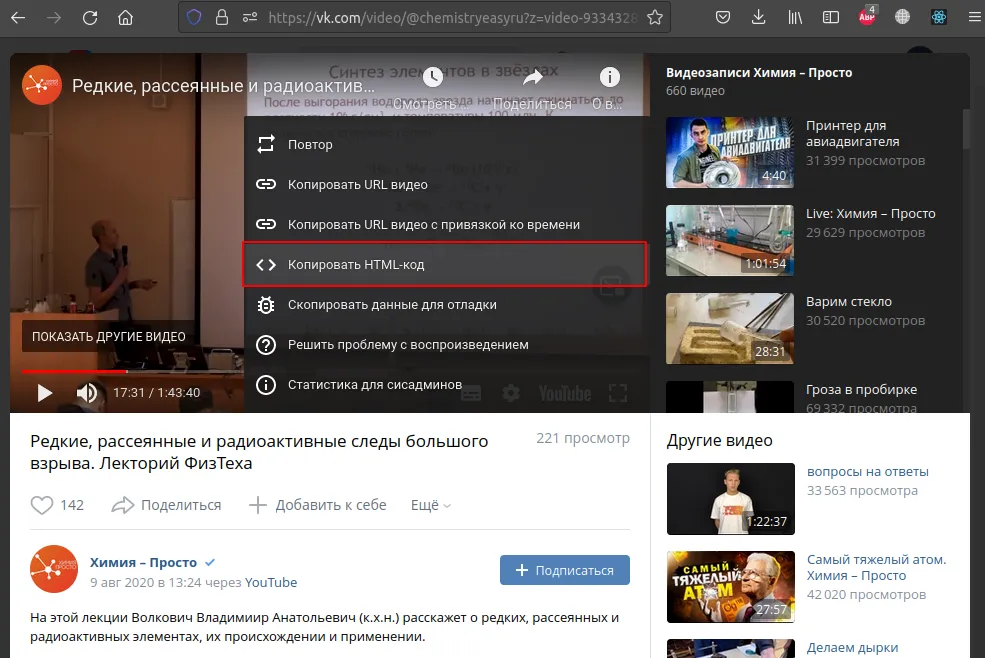Image resolution: width=985 pixels, height=658 pixels.
Task: Go back with the browser back arrow
Action: [x=18, y=18]
